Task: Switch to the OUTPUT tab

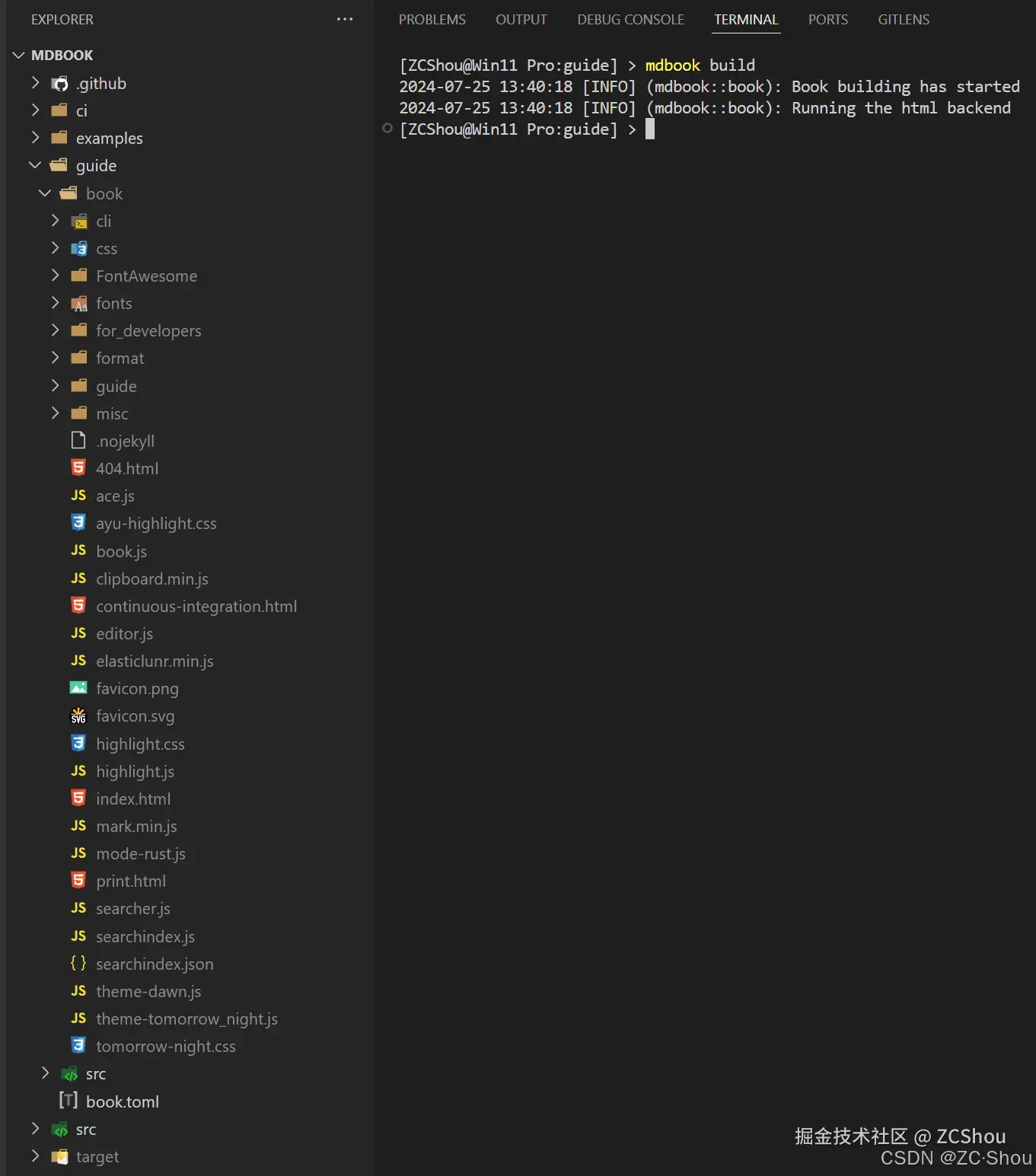Action: tap(521, 20)
